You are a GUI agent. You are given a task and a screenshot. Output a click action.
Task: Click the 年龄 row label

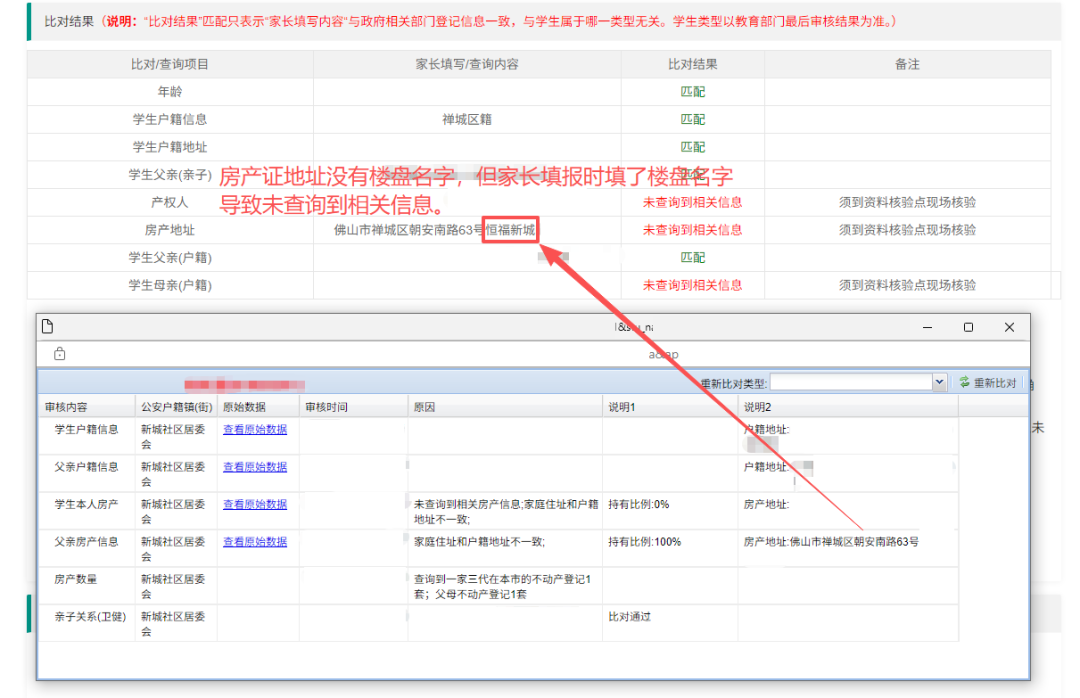coord(169,92)
